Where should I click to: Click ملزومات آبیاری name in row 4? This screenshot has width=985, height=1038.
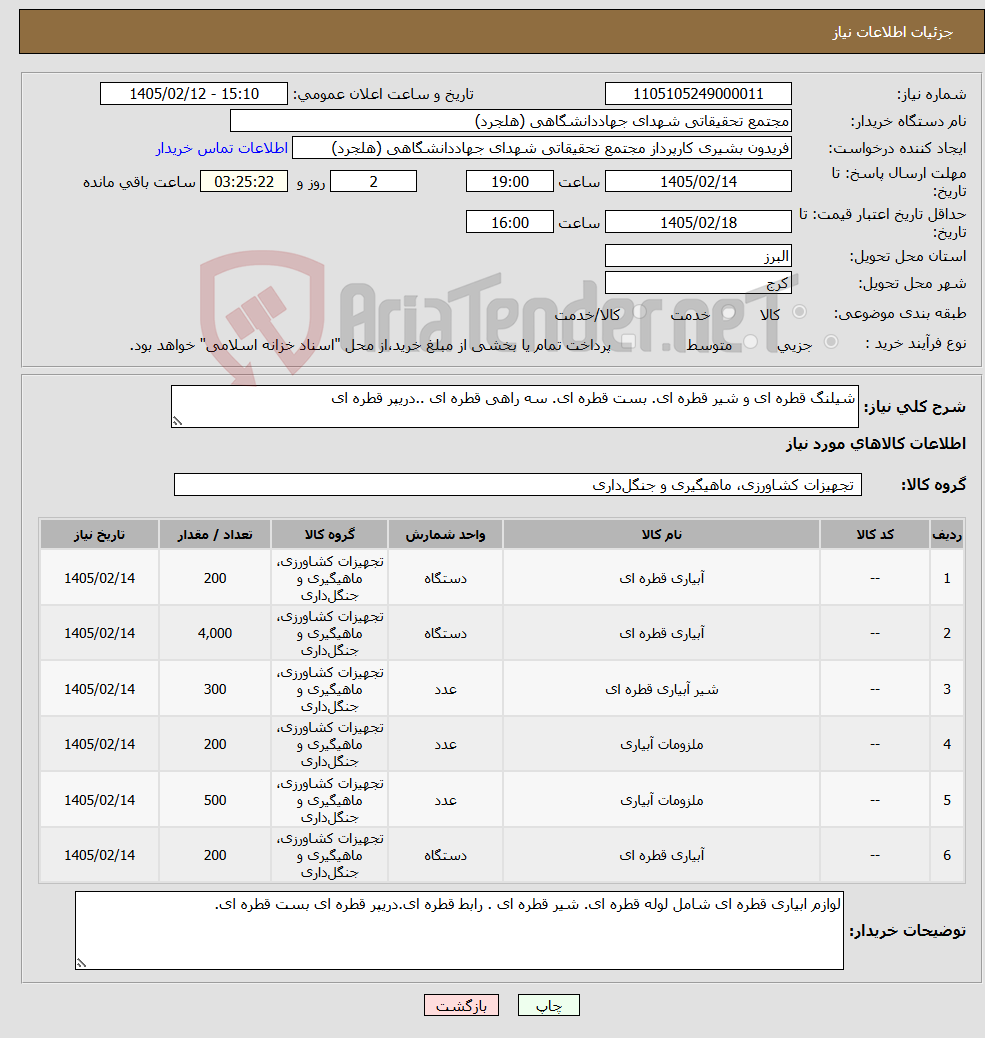(661, 744)
